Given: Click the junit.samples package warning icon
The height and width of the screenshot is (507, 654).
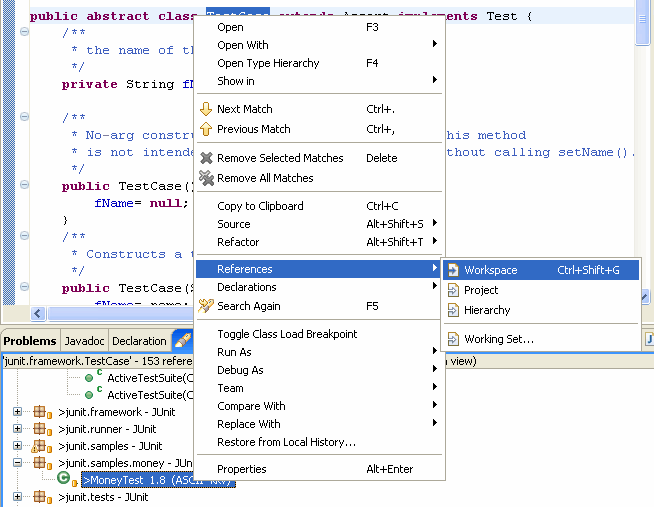Looking at the screenshot, I should [41, 446].
